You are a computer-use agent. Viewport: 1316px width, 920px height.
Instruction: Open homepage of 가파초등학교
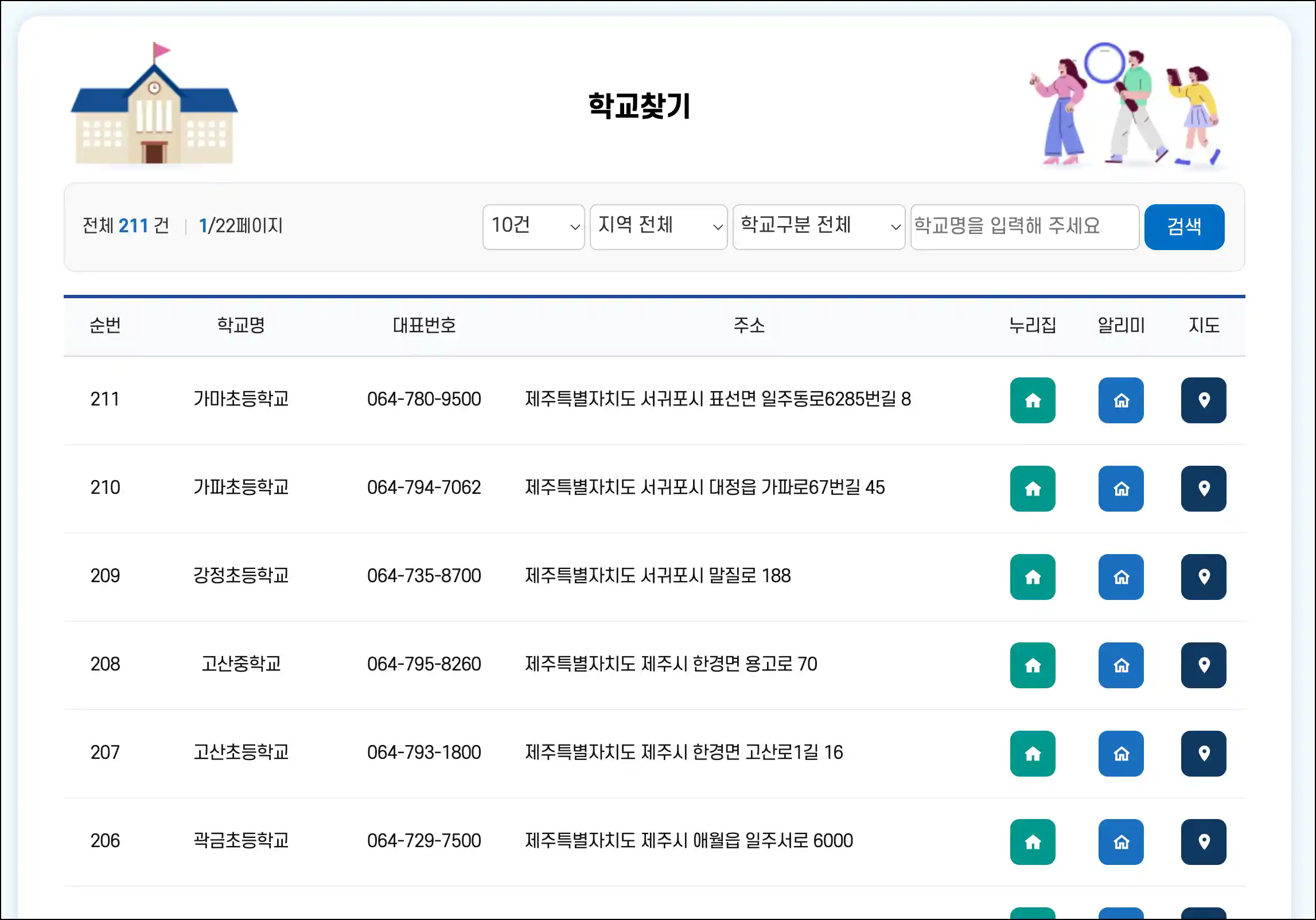click(1033, 488)
